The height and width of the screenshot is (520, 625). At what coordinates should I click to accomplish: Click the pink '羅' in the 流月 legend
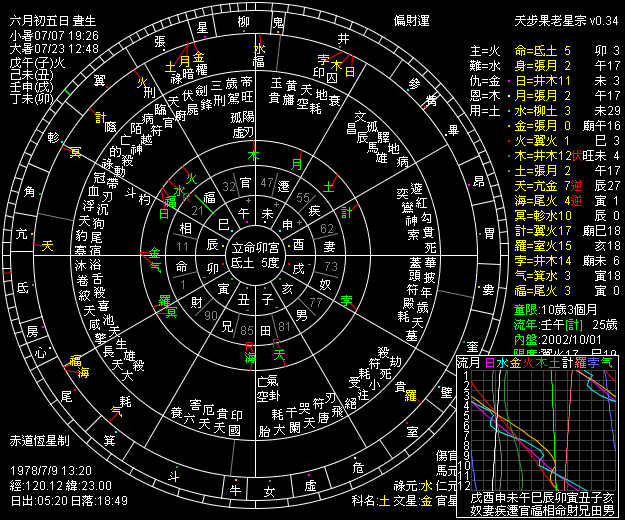[x=580, y=363]
